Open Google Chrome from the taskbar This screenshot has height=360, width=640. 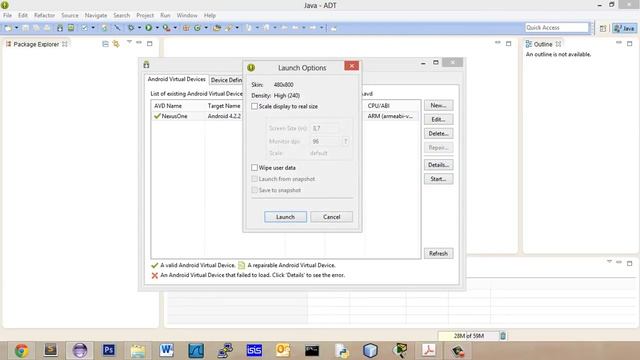pos(22,351)
